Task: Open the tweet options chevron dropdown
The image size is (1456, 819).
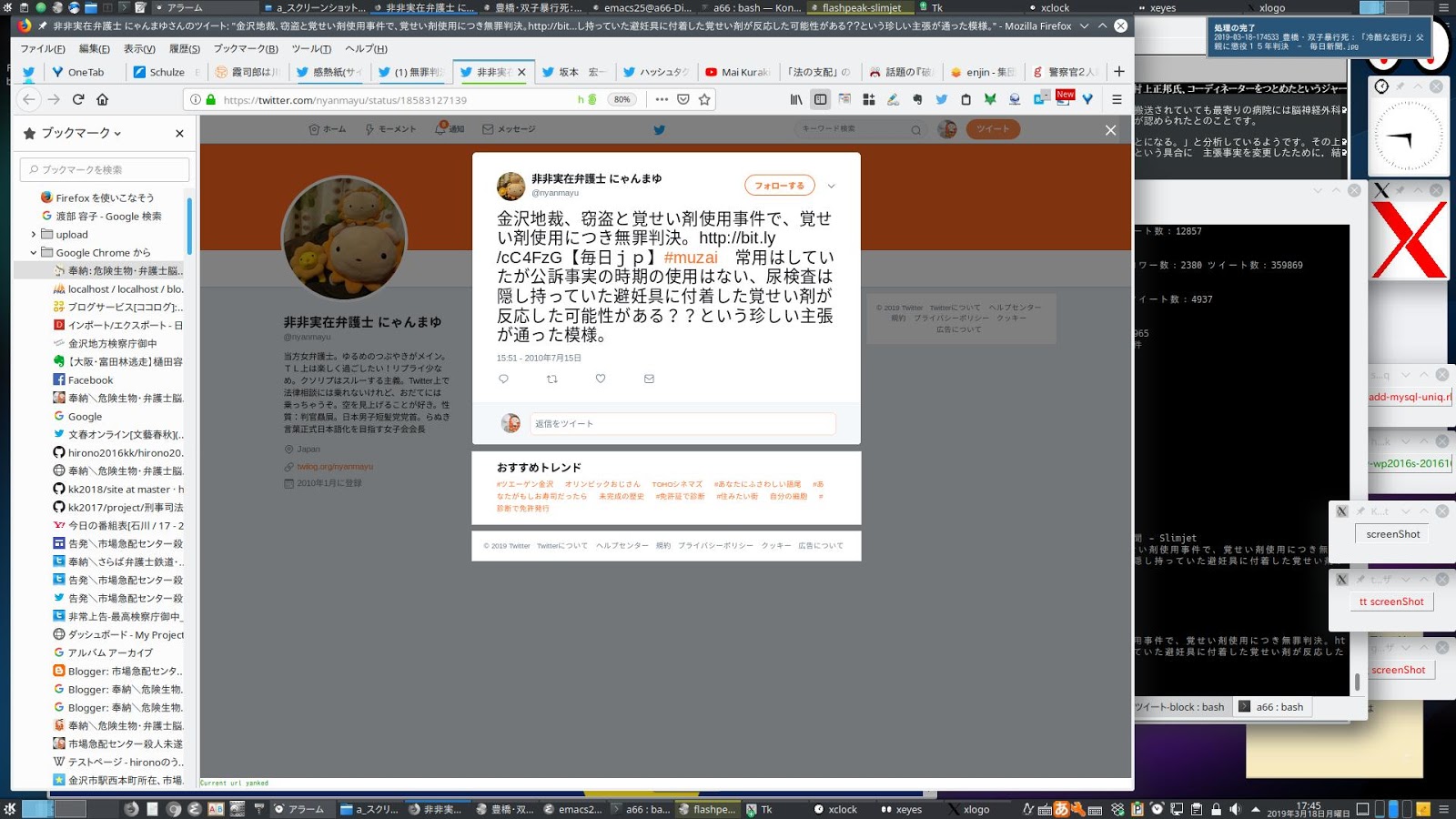Action: 831,186
